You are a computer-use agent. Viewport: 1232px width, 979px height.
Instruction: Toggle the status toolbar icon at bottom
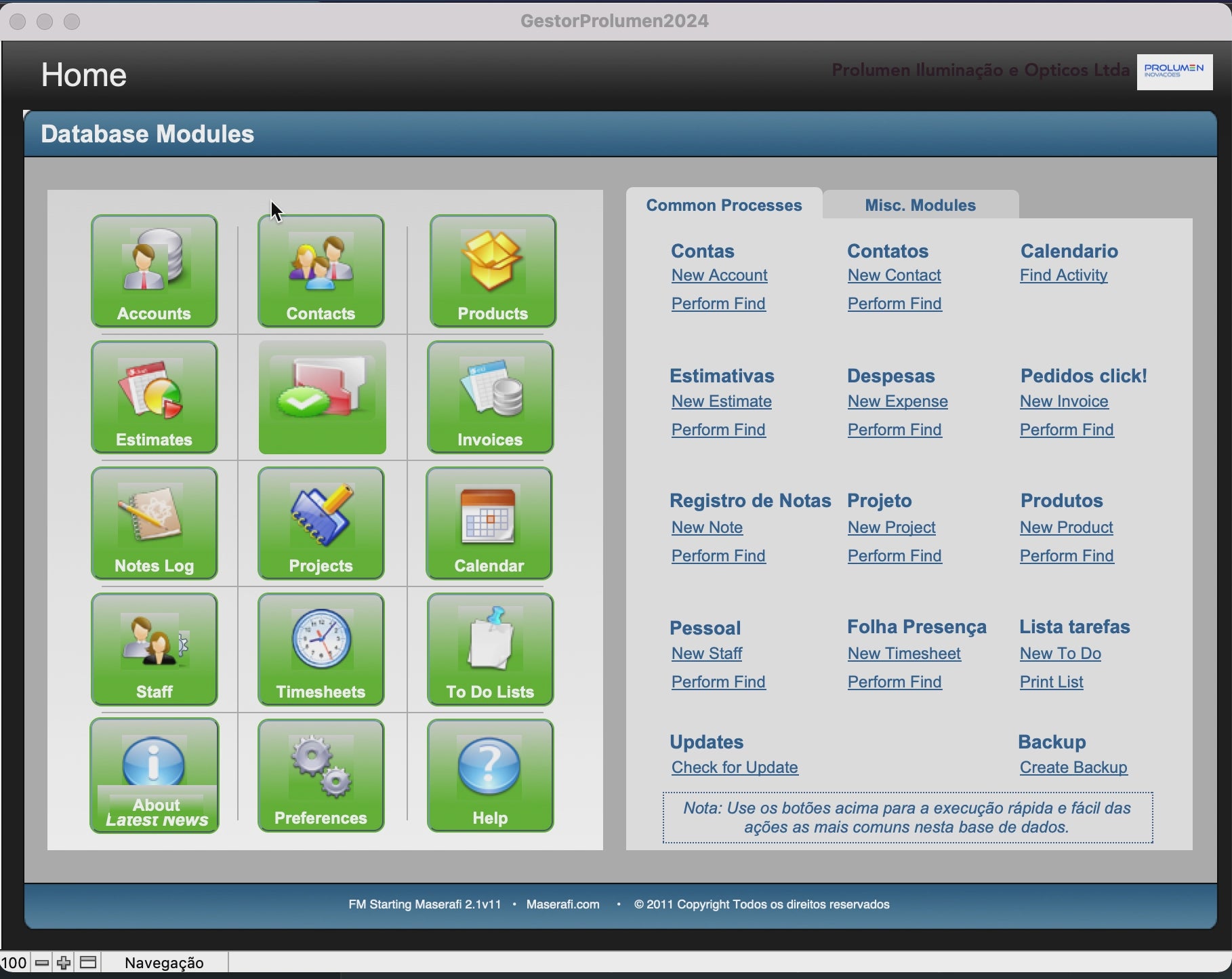pos(88,963)
